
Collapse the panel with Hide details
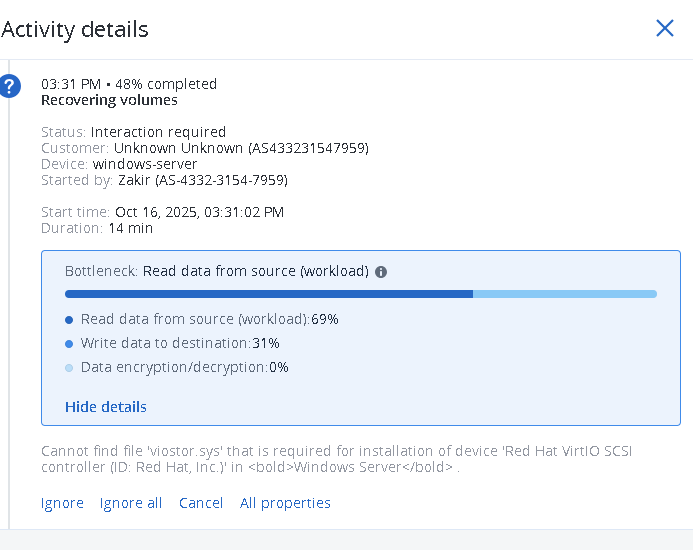point(106,407)
